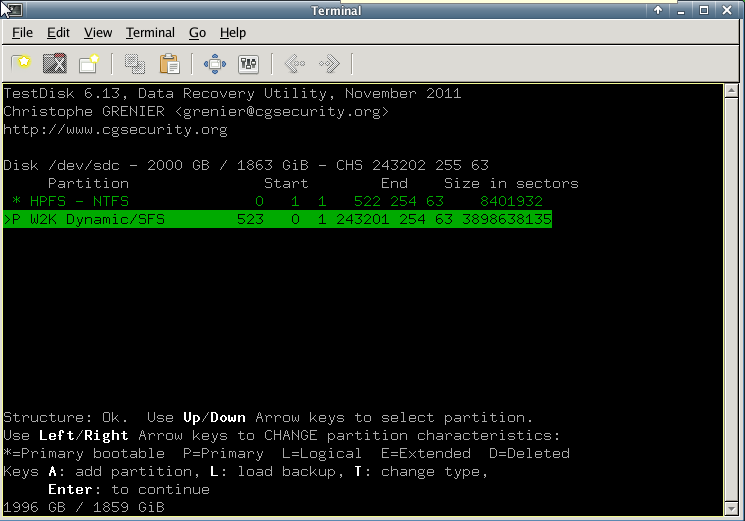Click the 'Partition' column header
Screen dimensions: 745x521
pyautogui.click(x=88, y=183)
